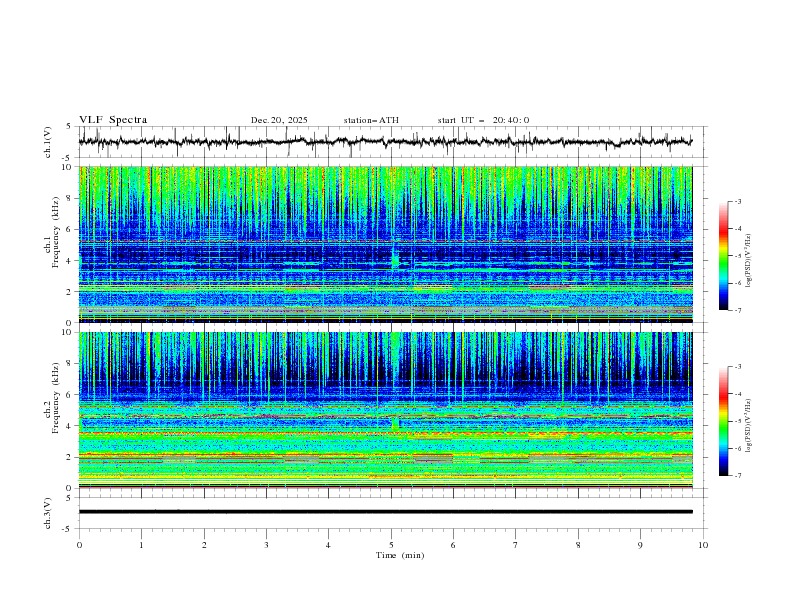Click the "Time (min)" axis title

click(x=400, y=555)
